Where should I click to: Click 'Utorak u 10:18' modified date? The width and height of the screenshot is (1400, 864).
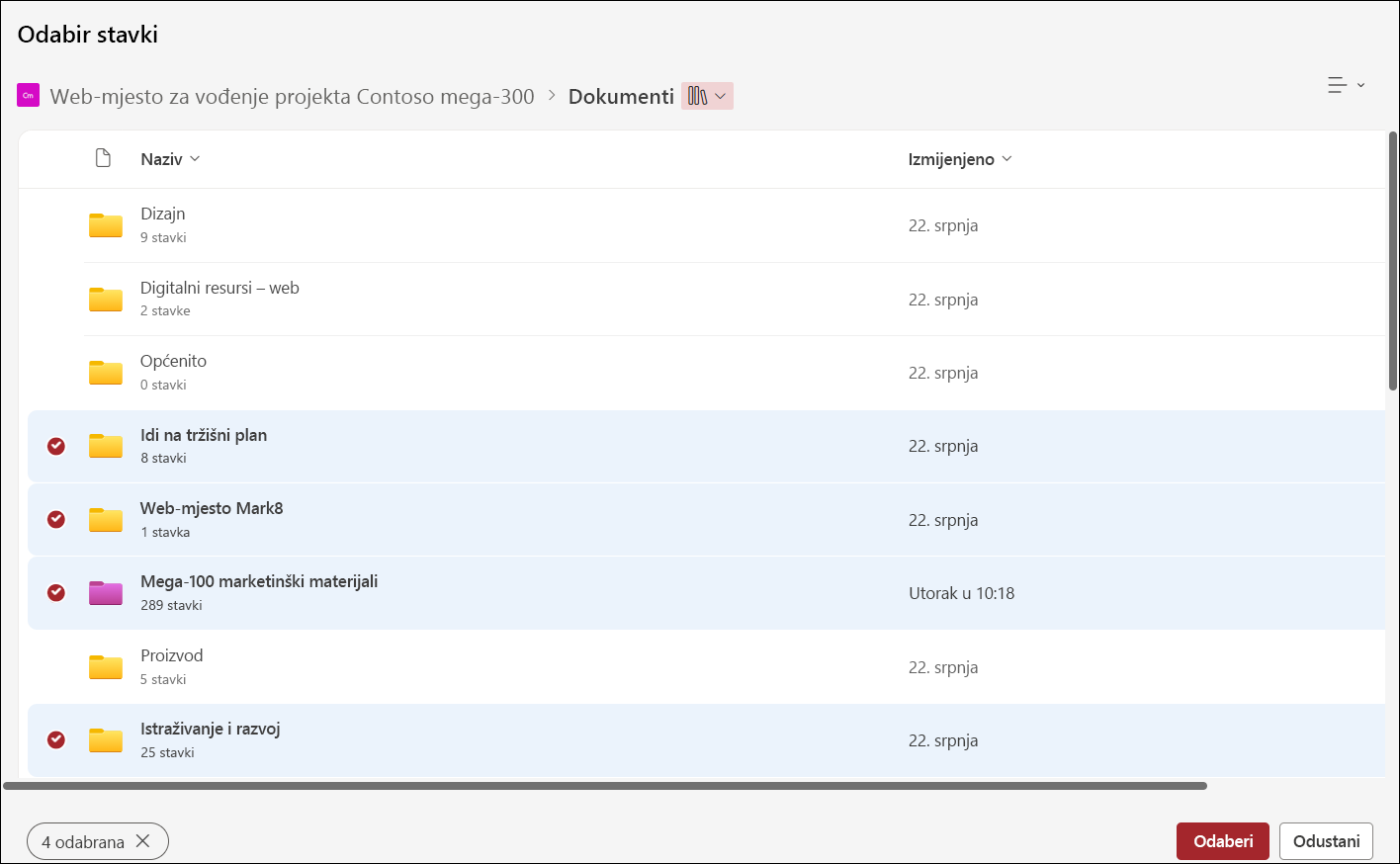click(x=962, y=593)
